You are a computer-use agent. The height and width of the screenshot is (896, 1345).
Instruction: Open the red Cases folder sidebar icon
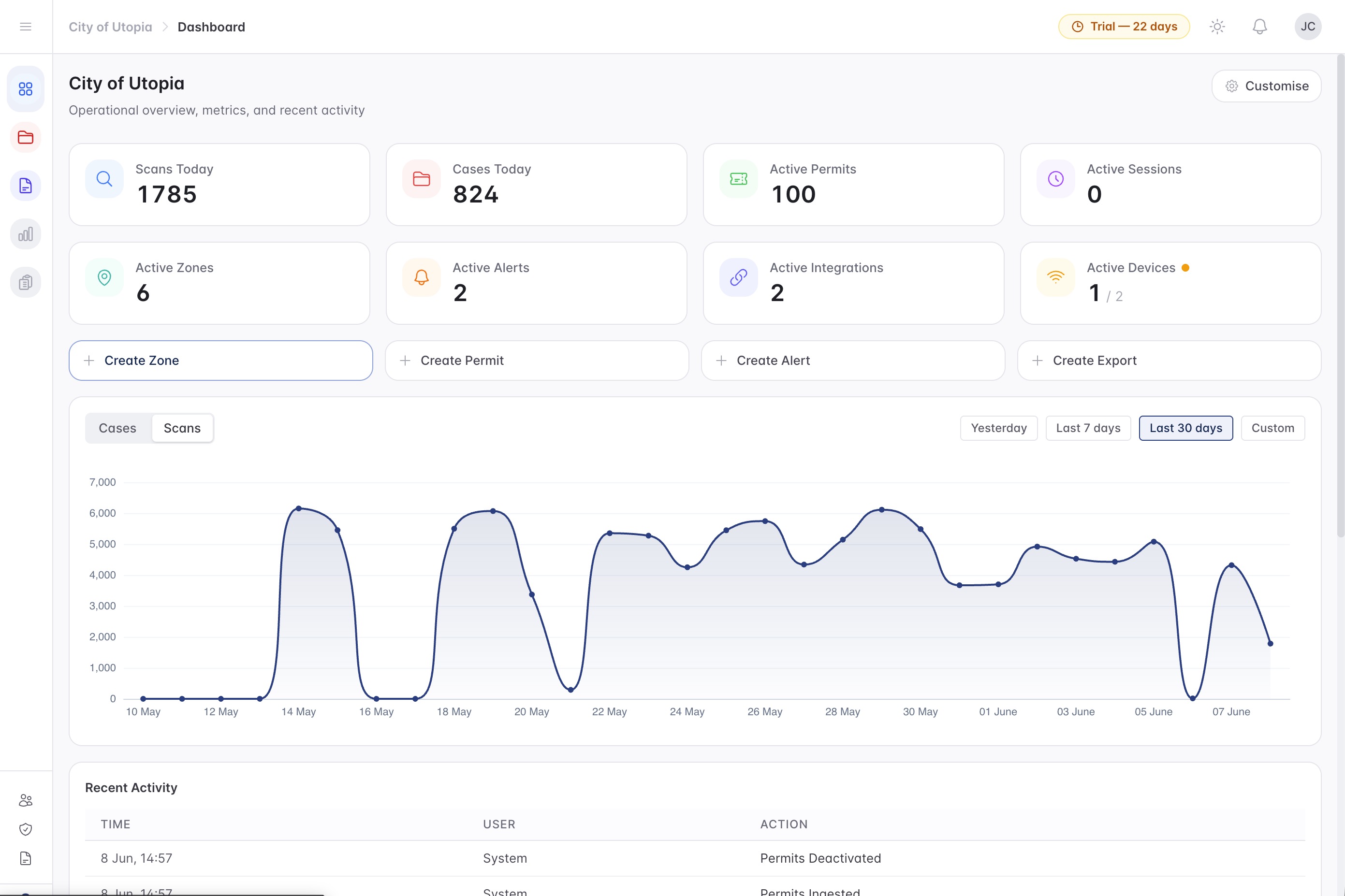(x=25, y=137)
